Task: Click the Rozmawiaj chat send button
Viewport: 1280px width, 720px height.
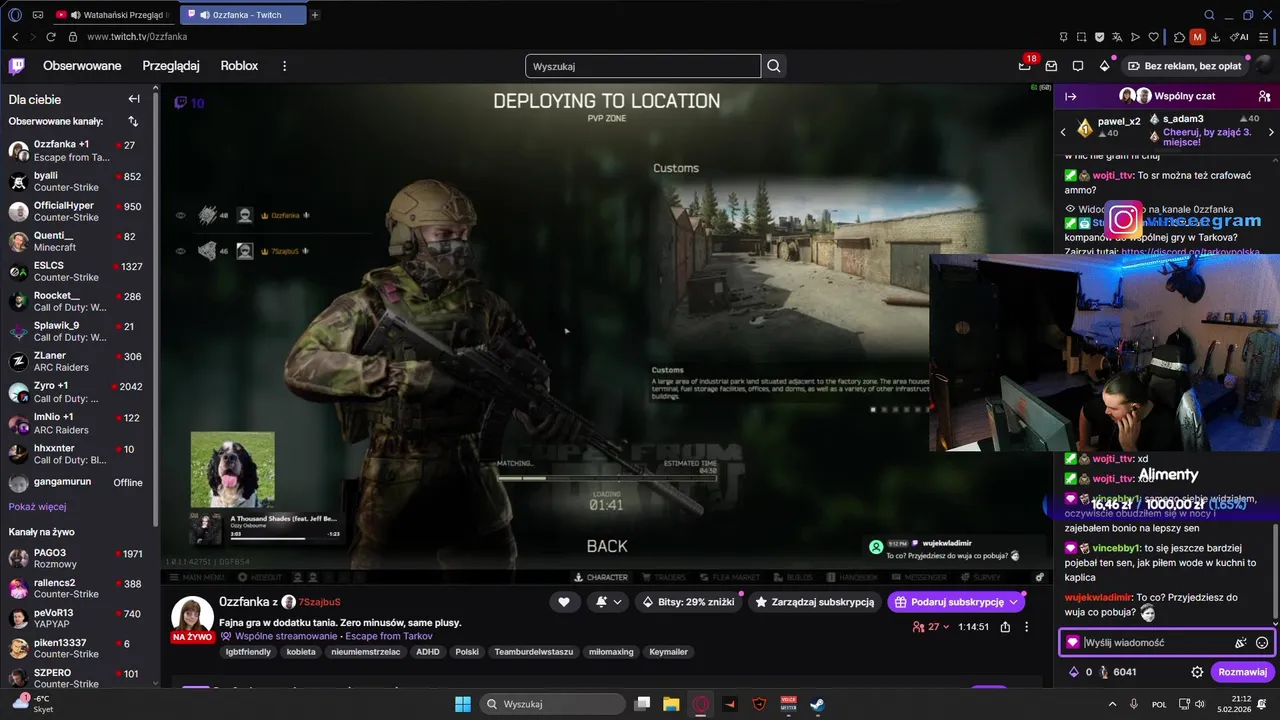Action: 1242,672
